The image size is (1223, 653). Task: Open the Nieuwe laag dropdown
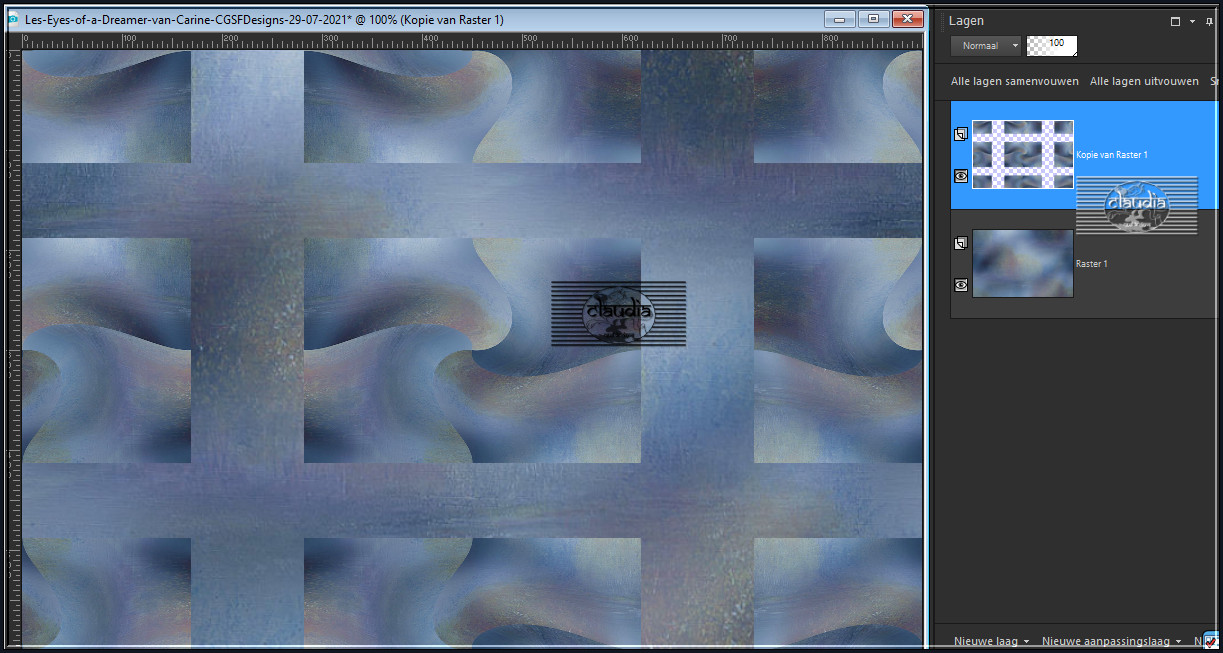click(991, 641)
